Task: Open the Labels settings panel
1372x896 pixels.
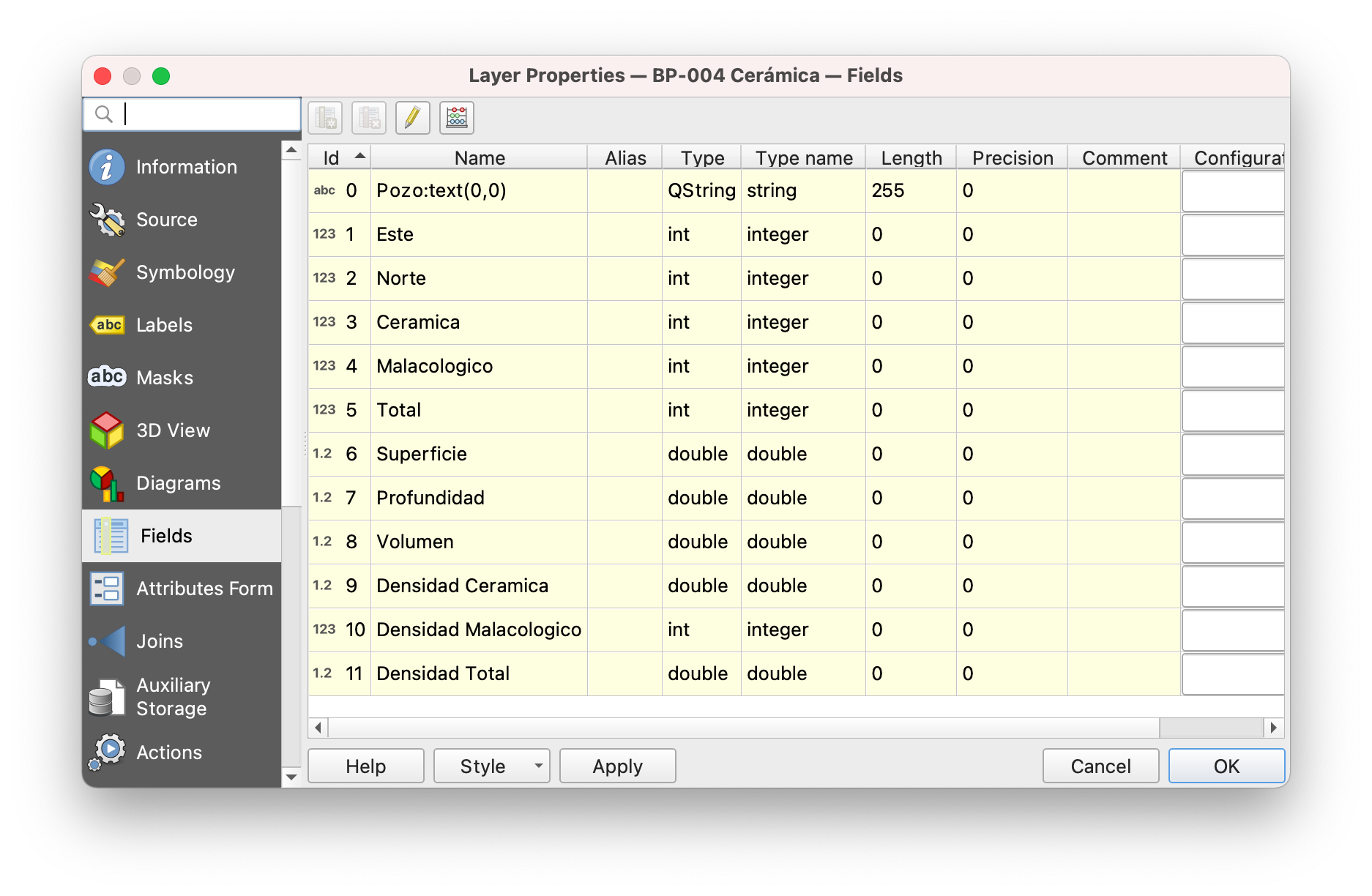Action: [x=163, y=325]
